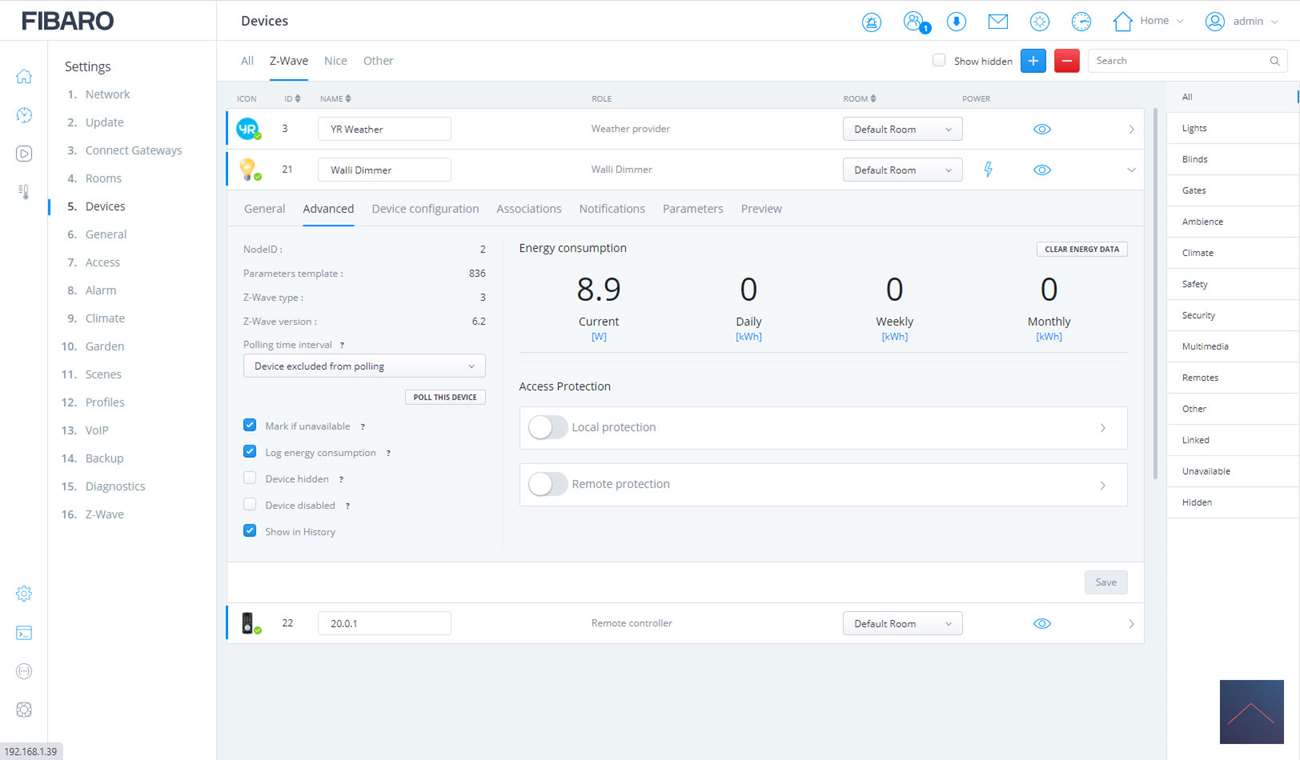Click the settings gear icon in left sidebar
The width and height of the screenshot is (1300, 760).
pyautogui.click(x=24, y=594)
